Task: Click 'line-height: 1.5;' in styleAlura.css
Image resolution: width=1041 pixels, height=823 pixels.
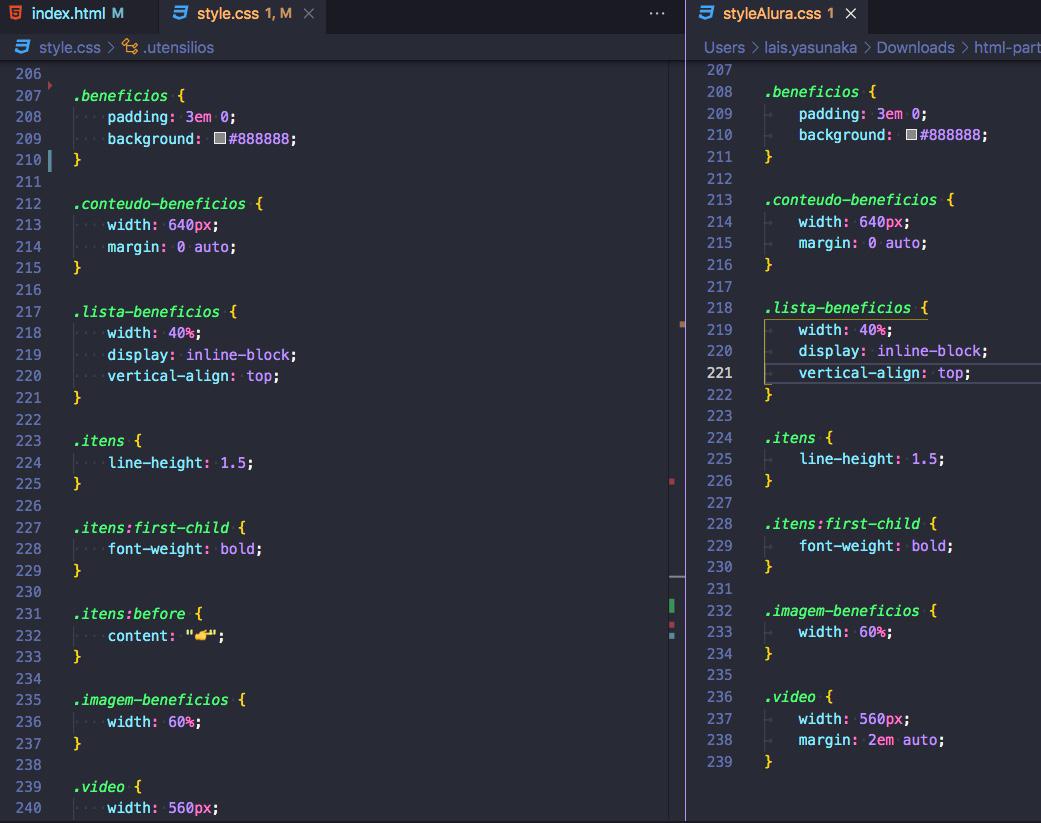Action: (x=871, y=459)
